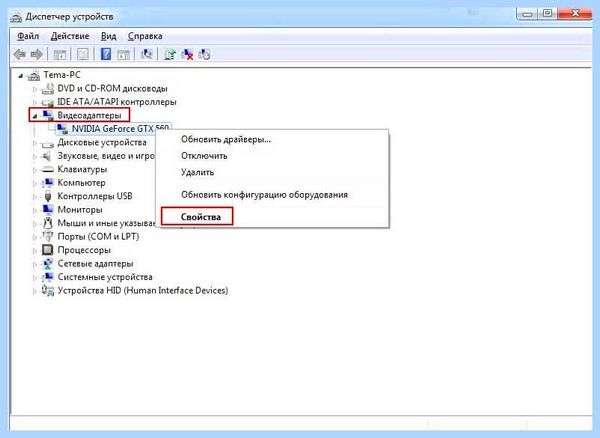Choose Обновить конфигурацию оборудования option
The height and width of the screenshot is (438, 600).
pyautogui.click(x=264, y=194)
